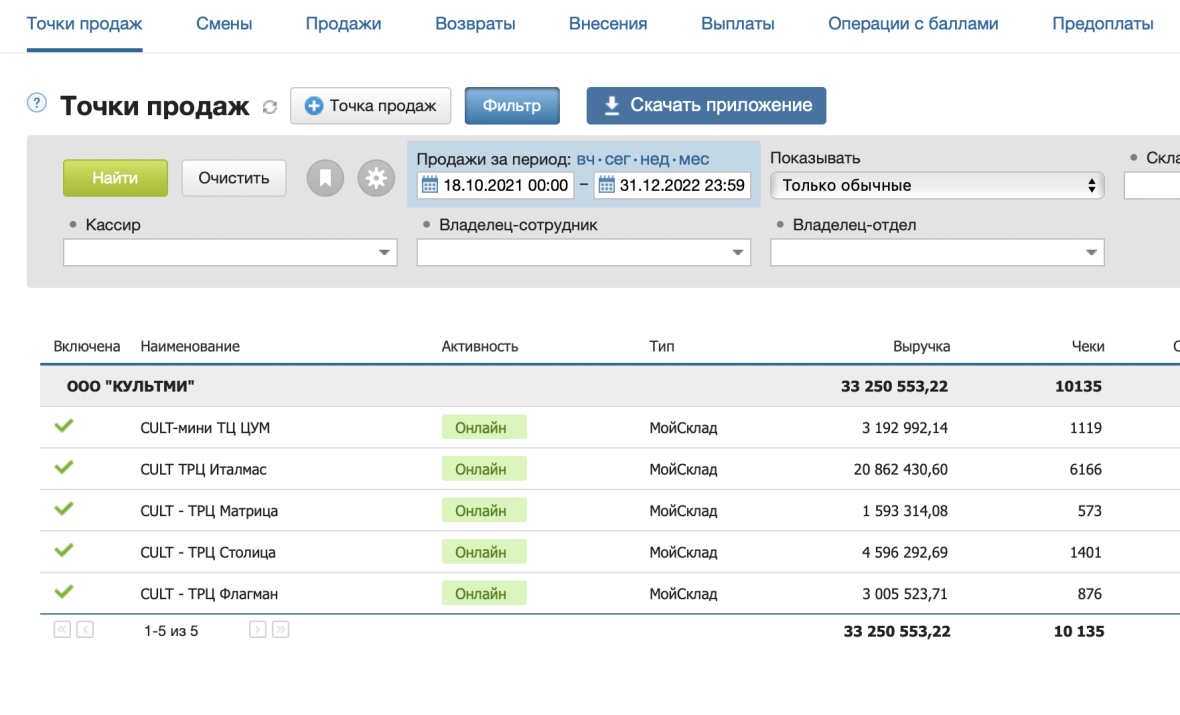Open the Показывать select Только обычные
Viewport: 1180px width, 715px height.
pos(937,186)
